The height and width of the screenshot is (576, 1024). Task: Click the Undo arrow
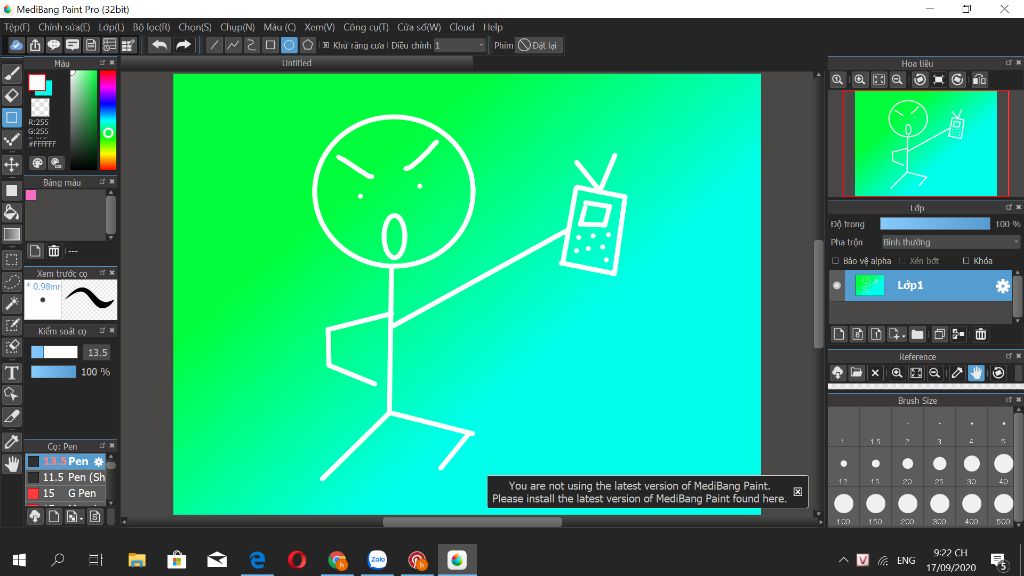click(x=159, y=45)
